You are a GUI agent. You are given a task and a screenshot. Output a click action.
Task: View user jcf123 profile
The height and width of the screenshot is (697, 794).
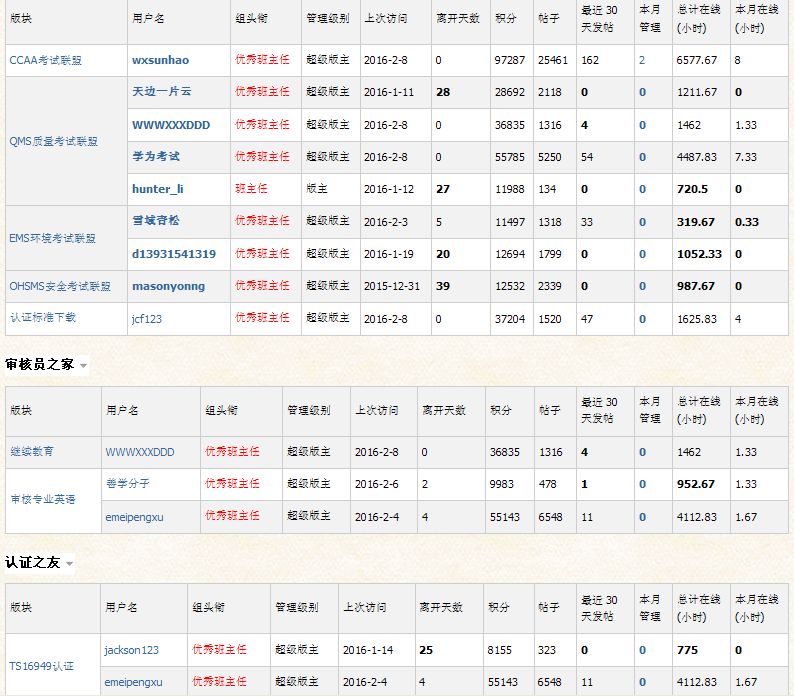pyautogui.click(x=147, y=319)
